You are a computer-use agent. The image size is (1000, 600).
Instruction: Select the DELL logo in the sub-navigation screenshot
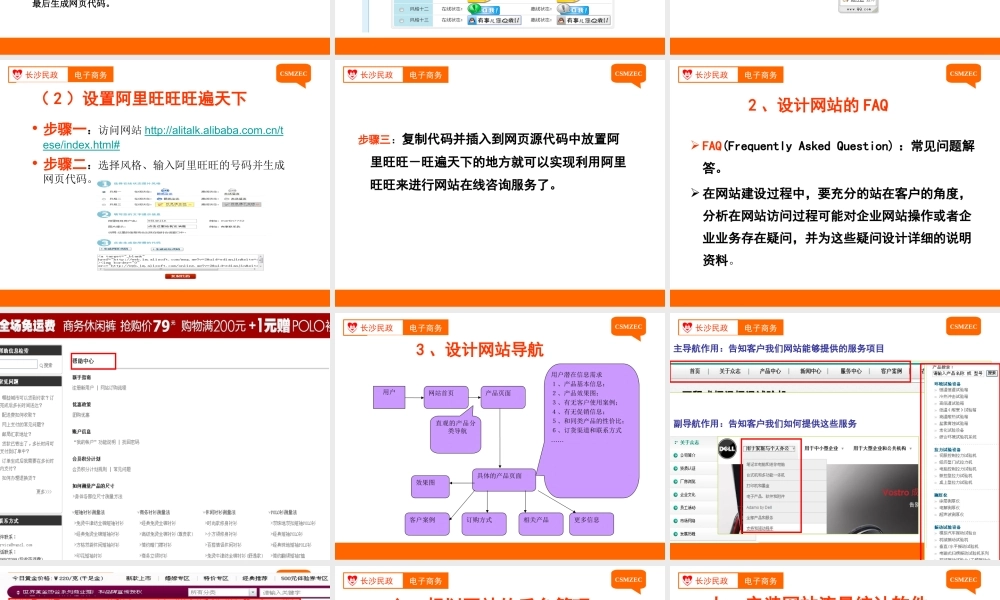pyautogui.click(x=727, y=448)
